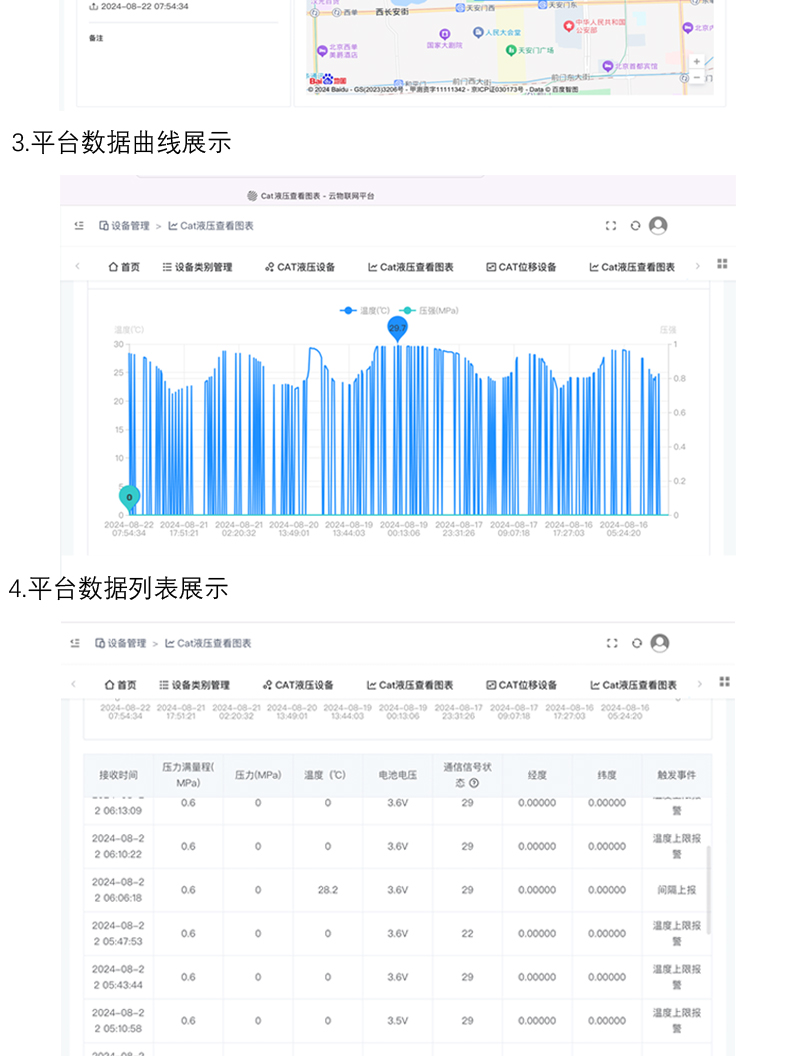Viewport: 800px width, 1056px height.
Task: Click refresh icon in chart panel header
Action: click(x=635, y=226)
